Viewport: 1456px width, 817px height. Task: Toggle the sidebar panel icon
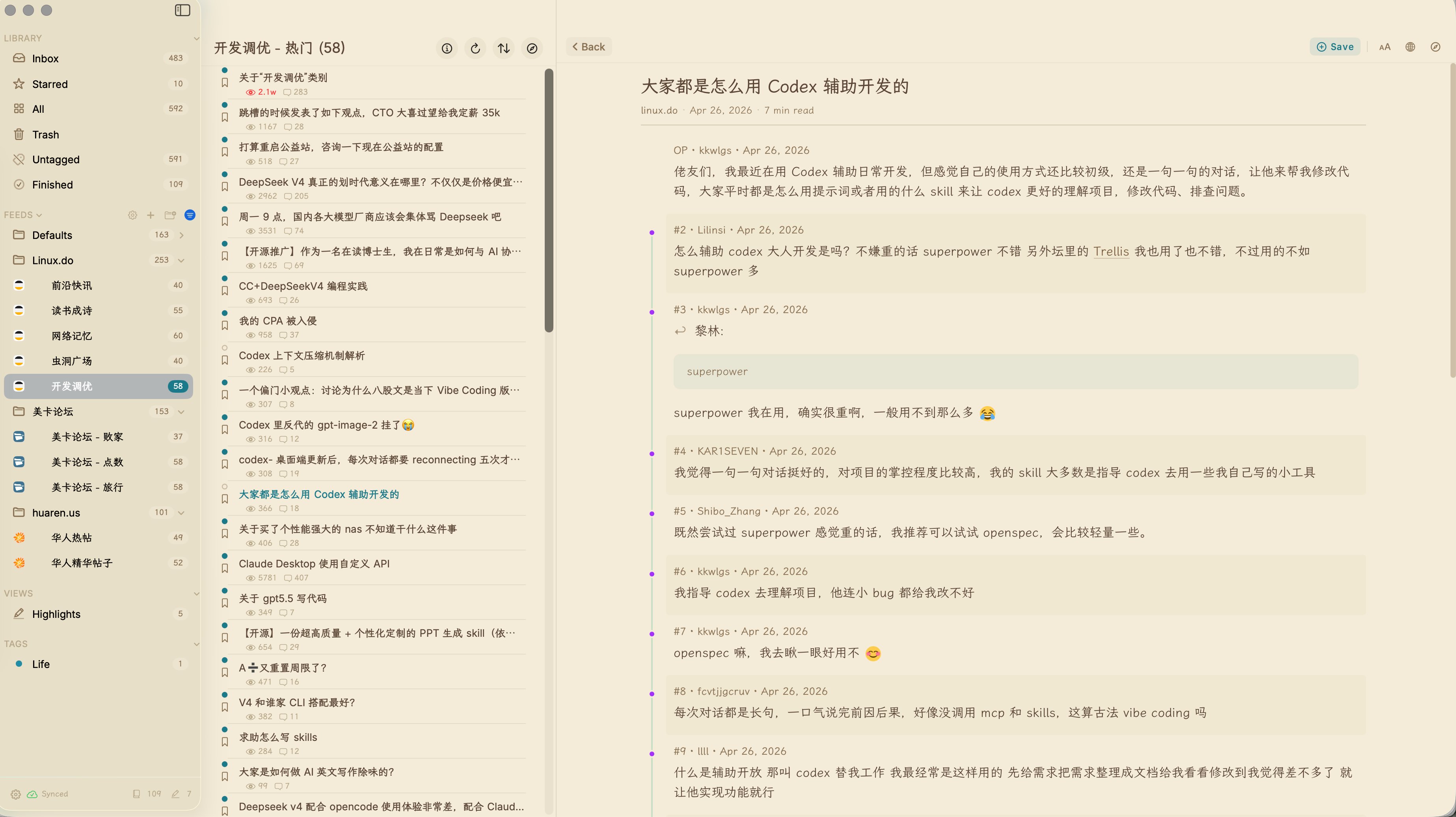click(x=182, y=10)
